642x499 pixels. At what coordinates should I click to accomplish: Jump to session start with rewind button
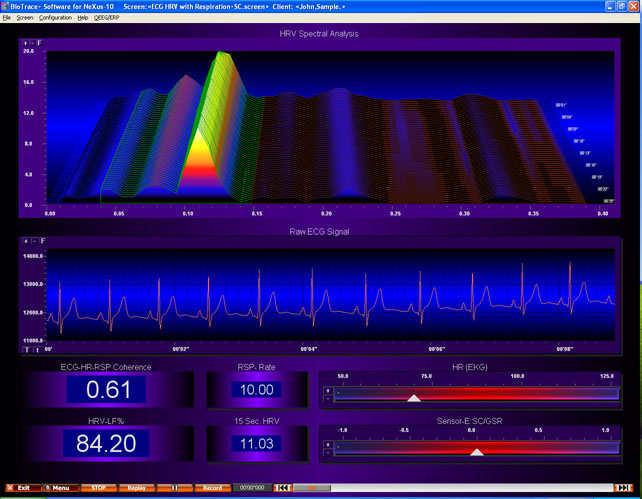pos(283,488)
